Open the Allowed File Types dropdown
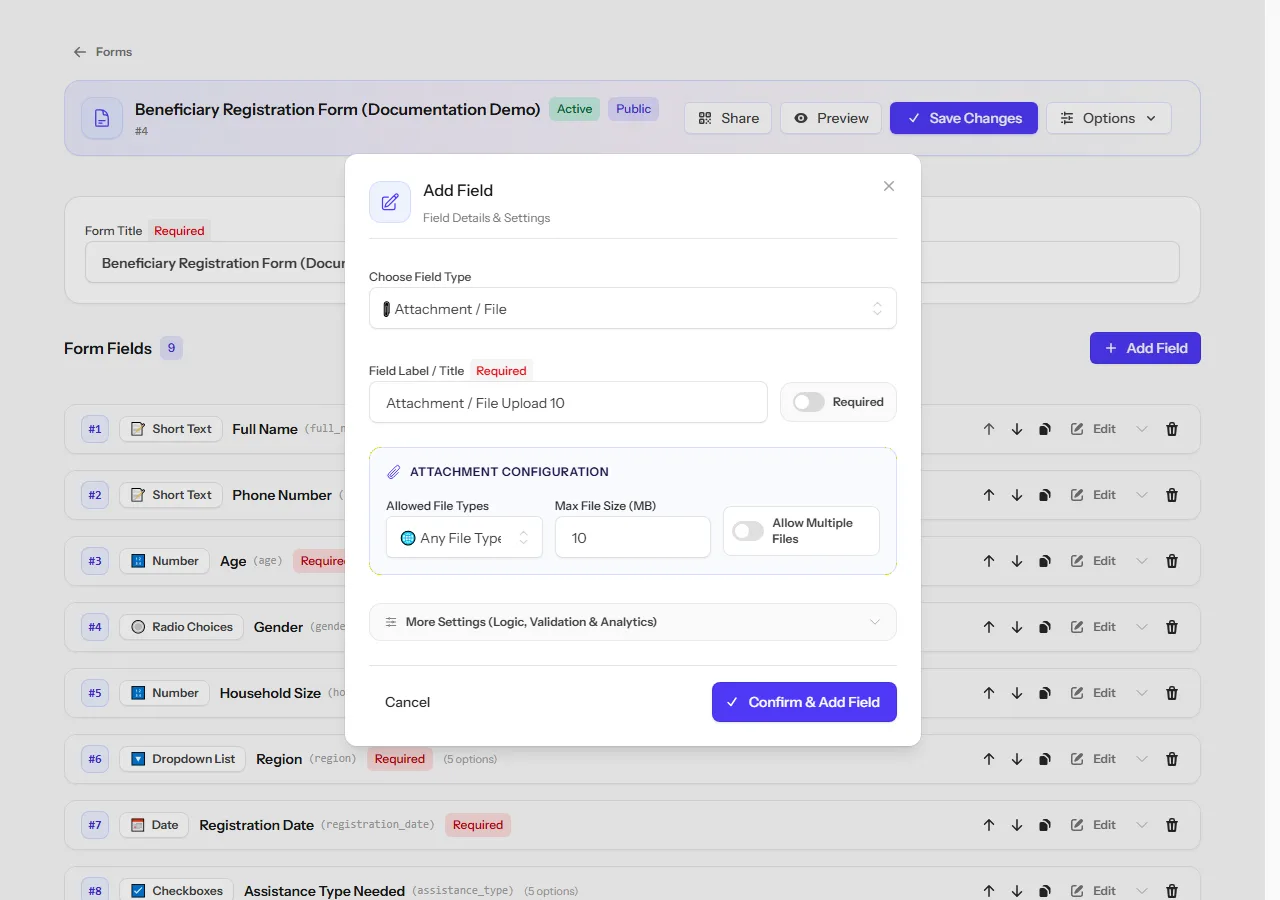The height and width of the screenshot is (900, 1280). coord(464,538)
